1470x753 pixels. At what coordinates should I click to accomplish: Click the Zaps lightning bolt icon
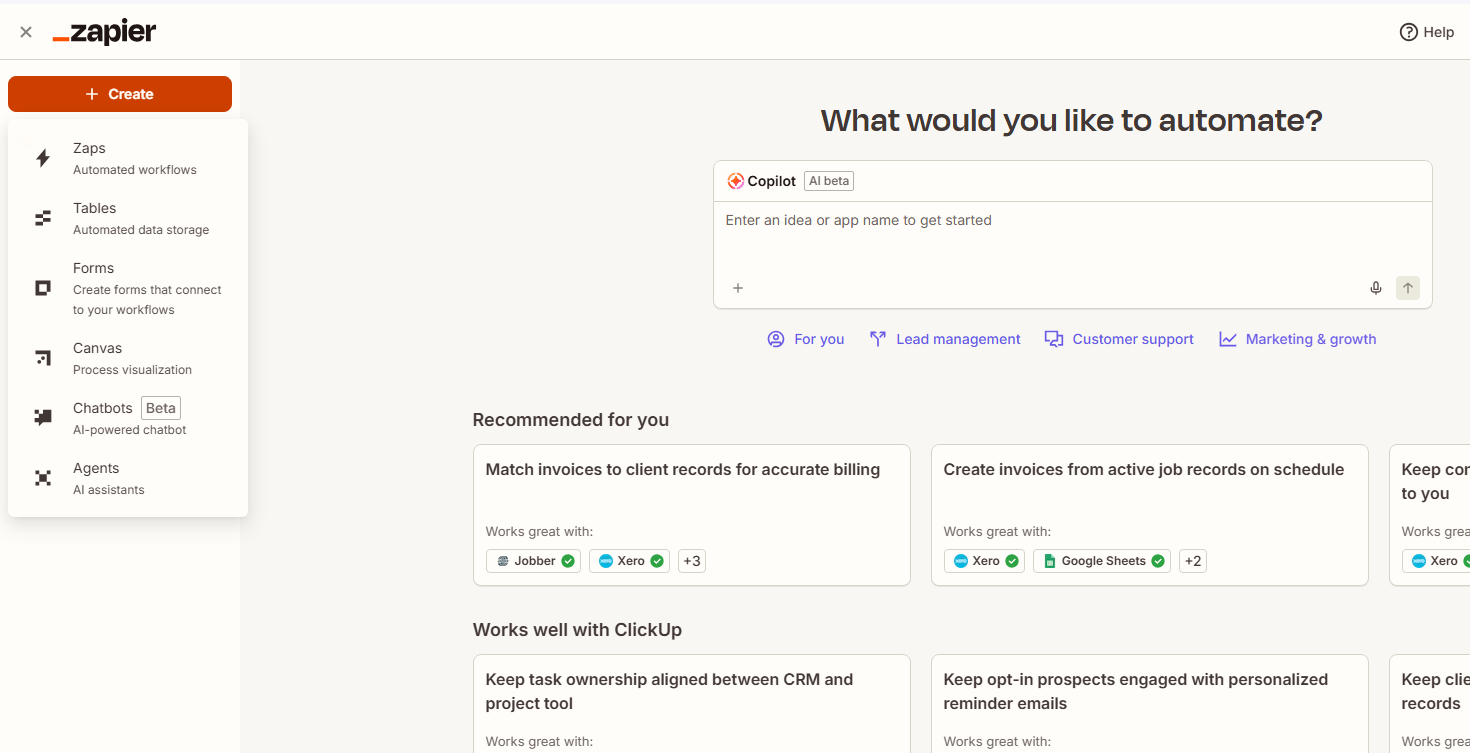(43, 158)
